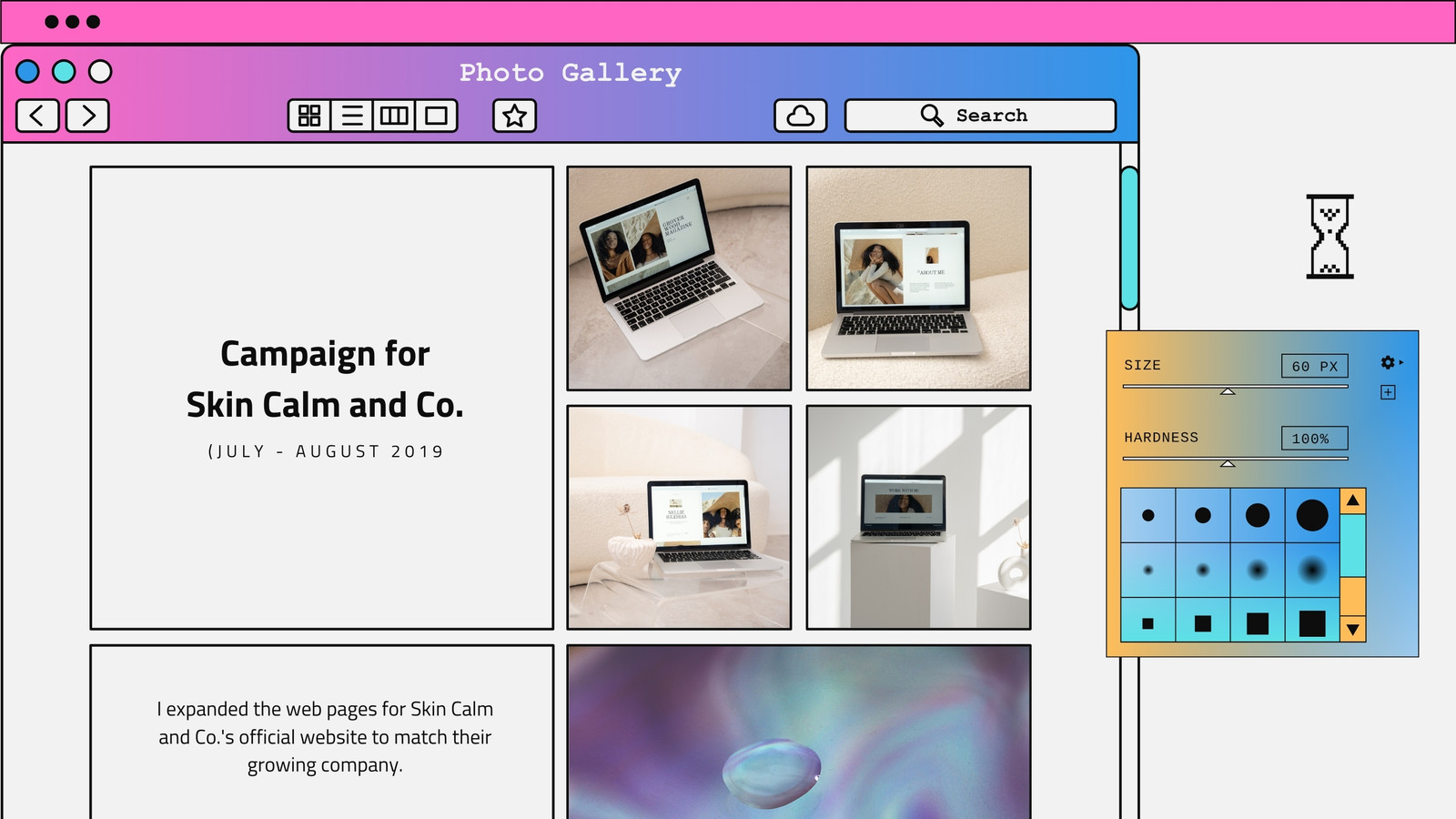Open the laptop on acrylic table photo
The width and height of the screenshot is (1456, 819).
(679, 518)
